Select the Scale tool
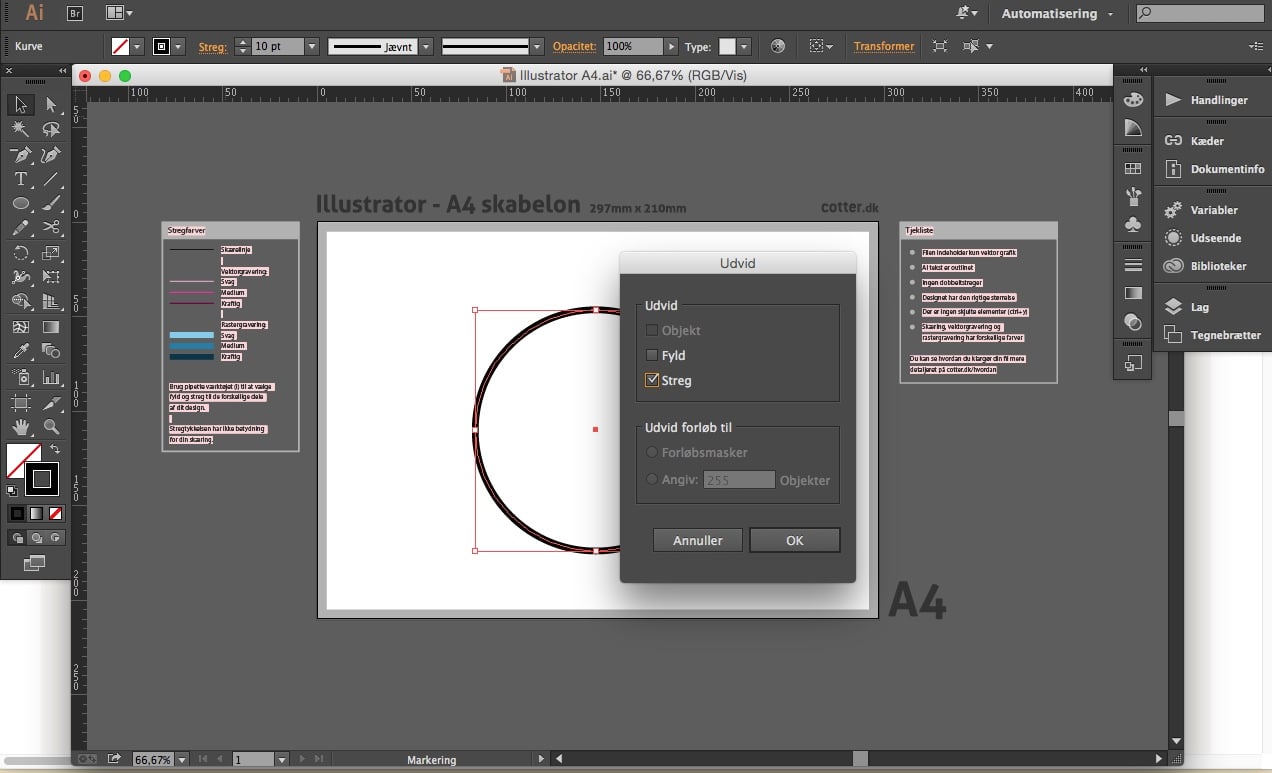1272x773 pixels. (51, 253)
